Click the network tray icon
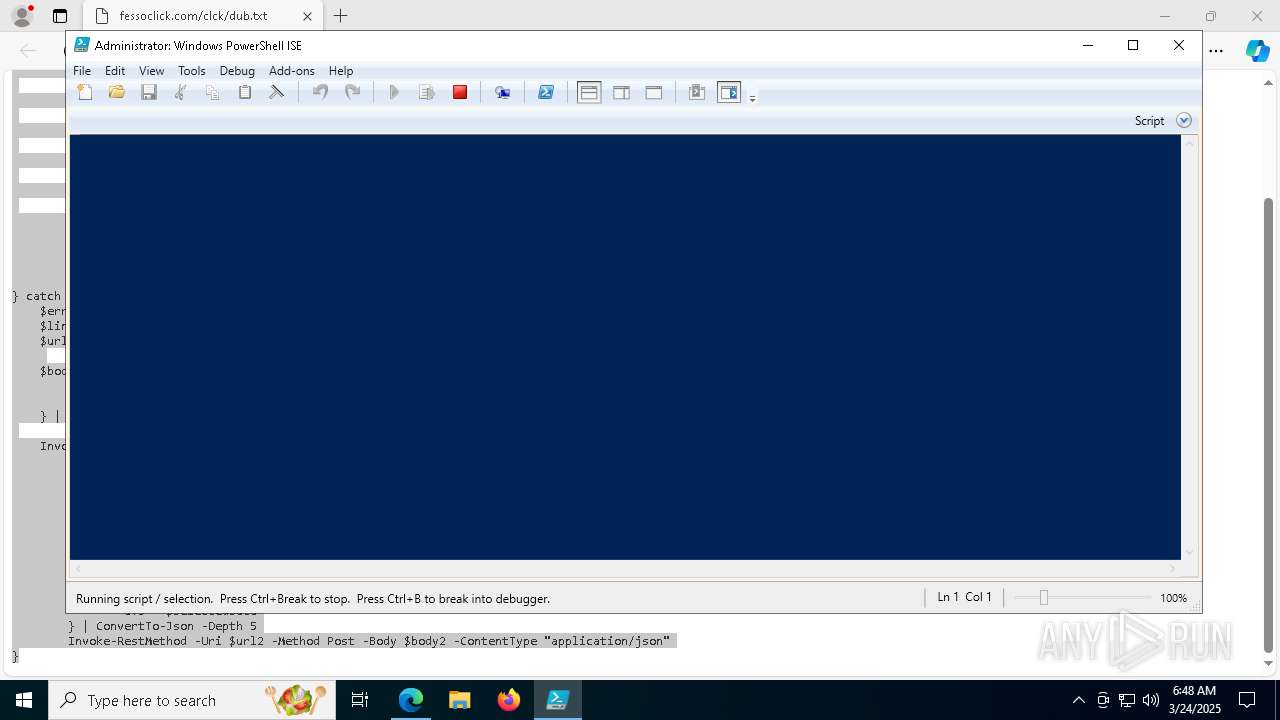Image resolution: width=1280 pixels, height=720 pixels. [x=1127, y=700]
